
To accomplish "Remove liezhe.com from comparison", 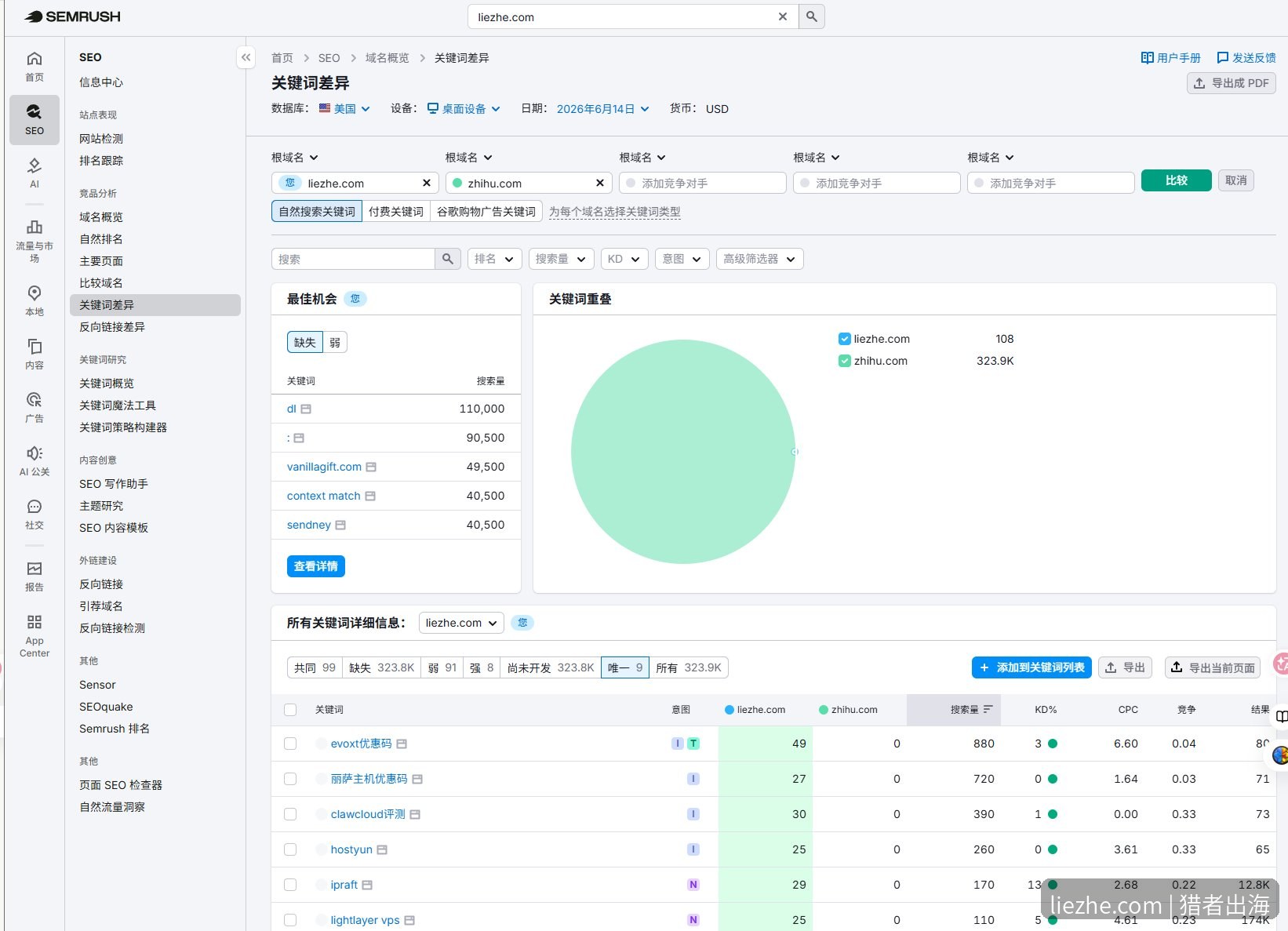I will click(x=427, y=183).
